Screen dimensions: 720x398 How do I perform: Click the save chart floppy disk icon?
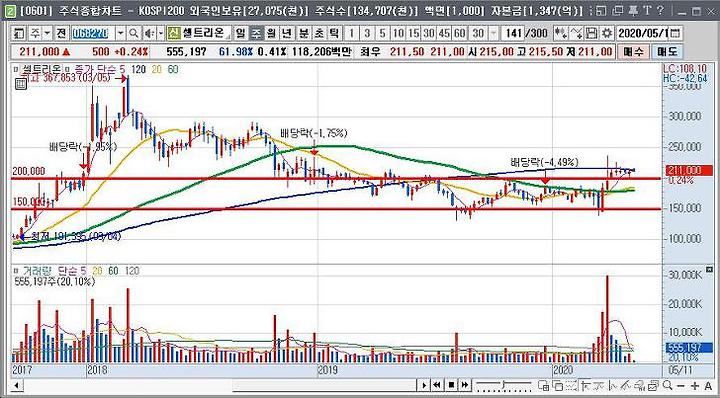(592, 33)
